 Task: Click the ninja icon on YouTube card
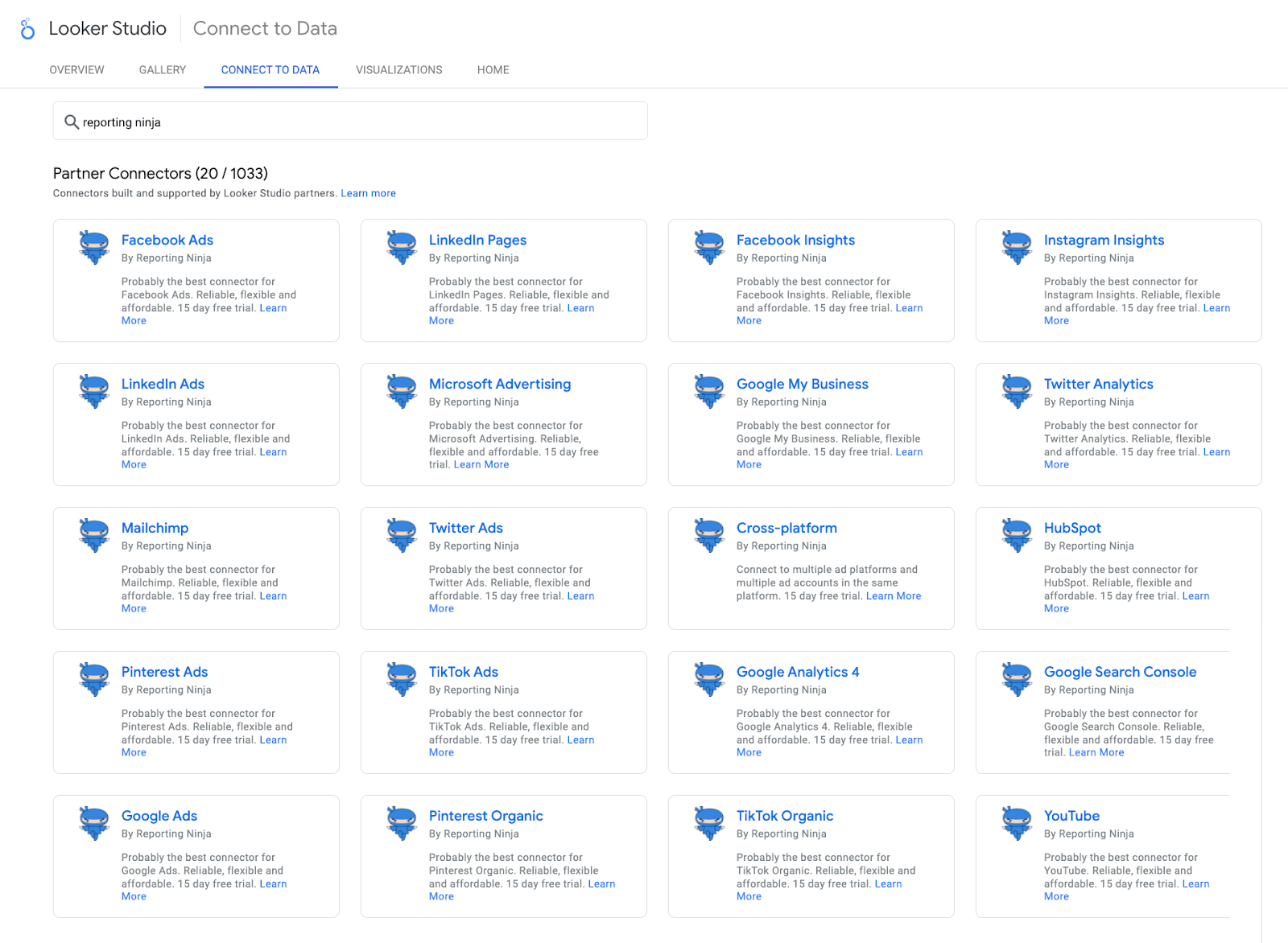[1017, 823]
